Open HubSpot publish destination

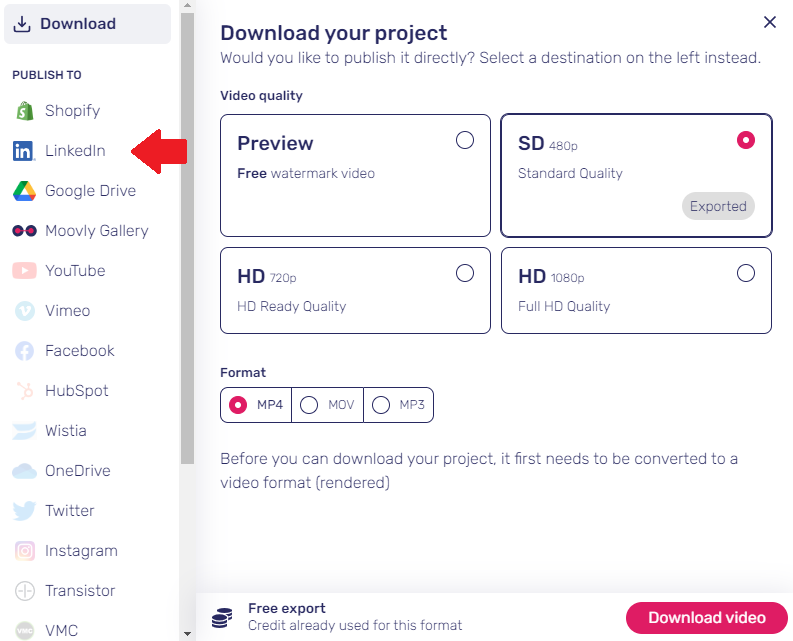point(76,391)
